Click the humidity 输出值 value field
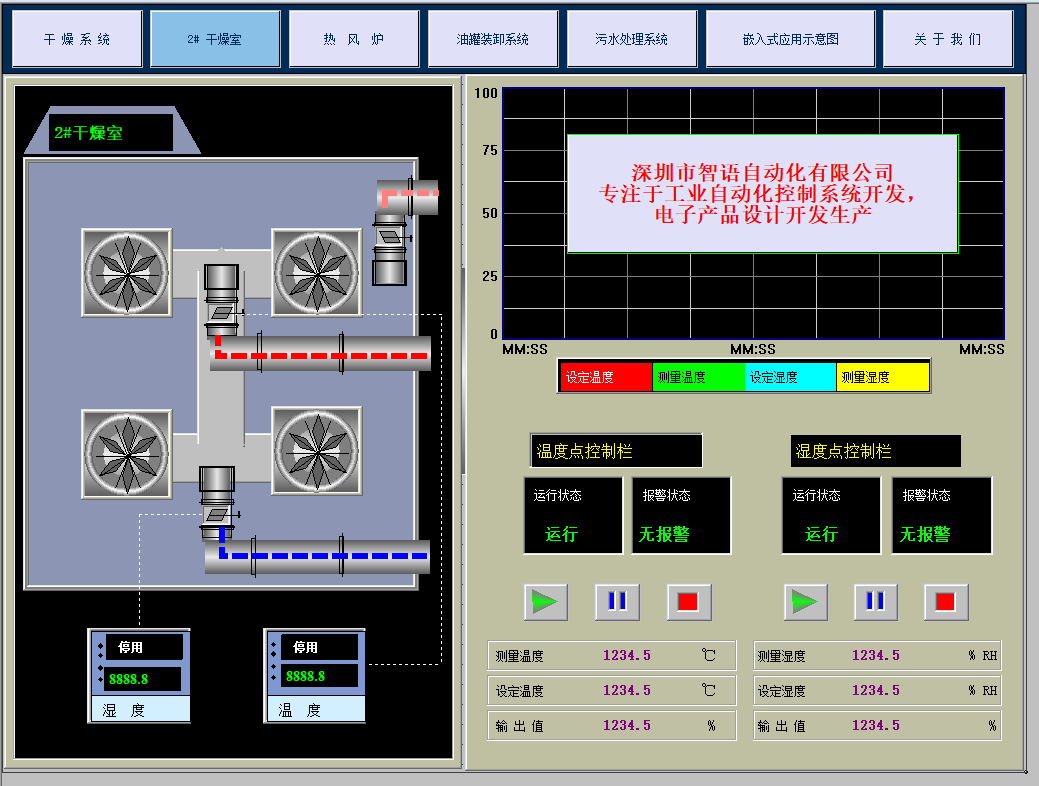Screen dimensions: 1039x786 click(x=877, y=726)
